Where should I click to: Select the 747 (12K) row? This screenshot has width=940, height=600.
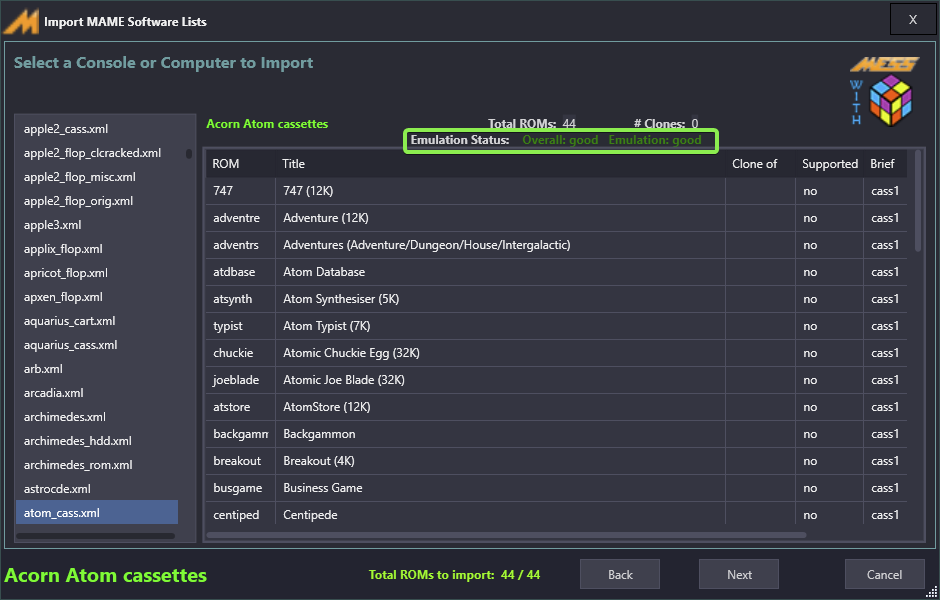(556, 191)
